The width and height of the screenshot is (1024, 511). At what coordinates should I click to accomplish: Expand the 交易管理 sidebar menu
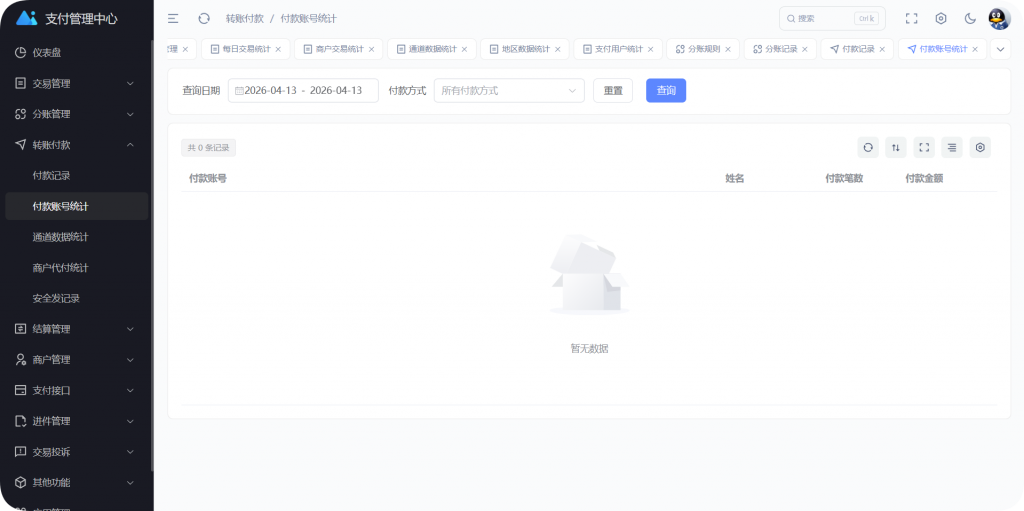coord(76,84)
